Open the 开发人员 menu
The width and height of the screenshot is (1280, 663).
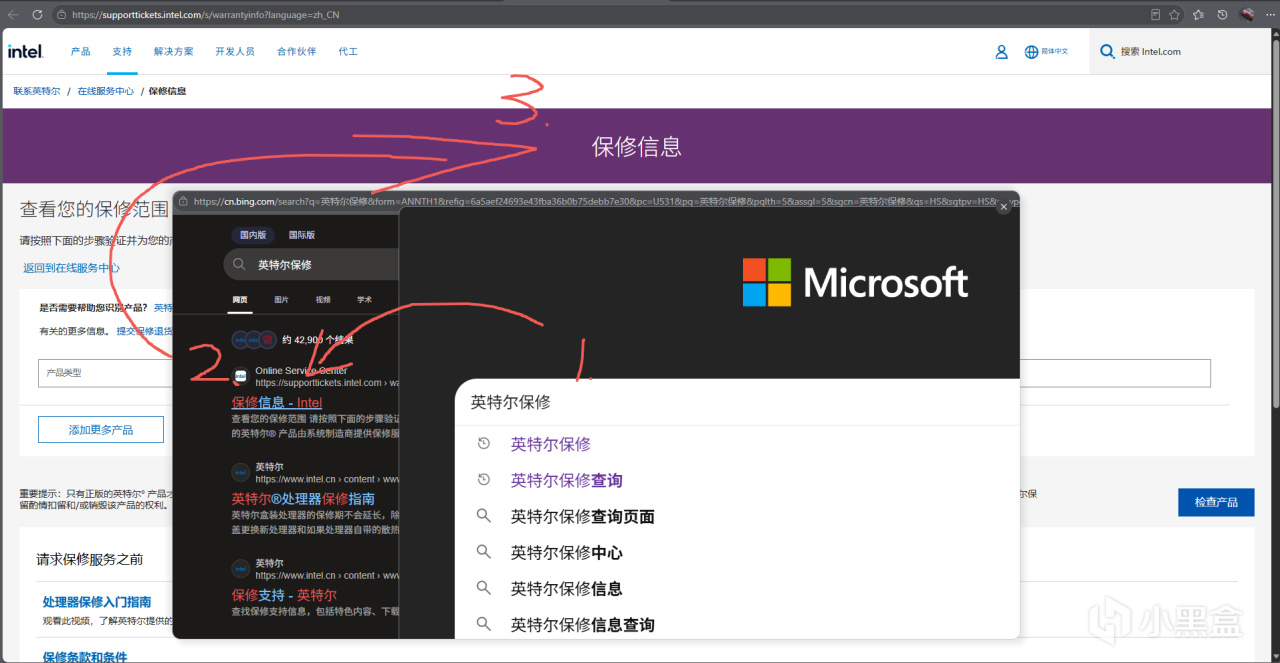tap(235, 52)
